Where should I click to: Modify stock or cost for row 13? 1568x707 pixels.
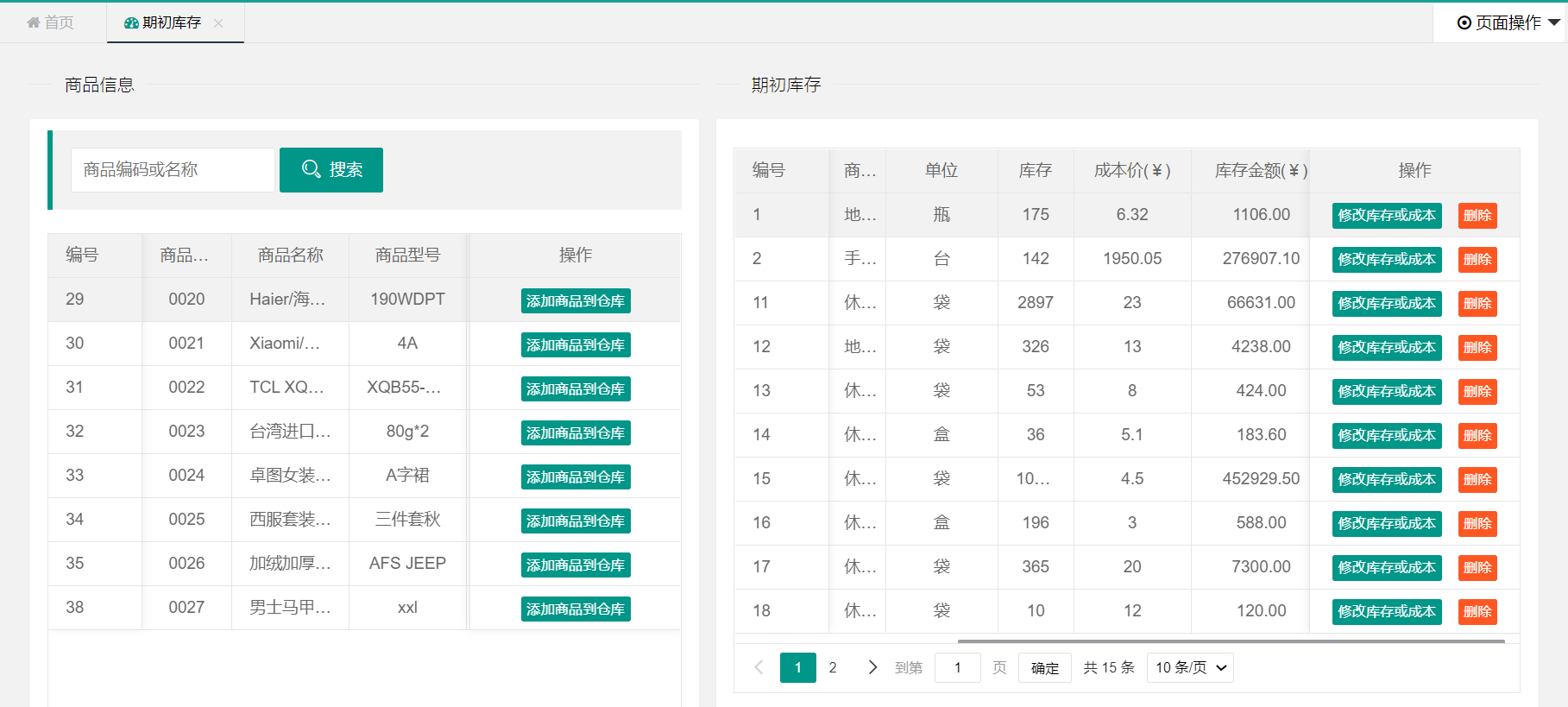point(1387,392)
